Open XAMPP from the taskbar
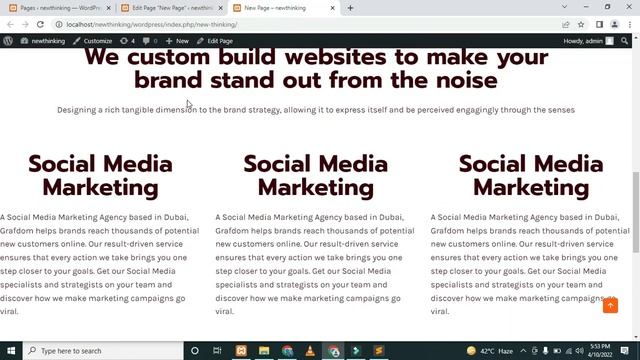This screenshot has width=640, height=360. point(241,351)
